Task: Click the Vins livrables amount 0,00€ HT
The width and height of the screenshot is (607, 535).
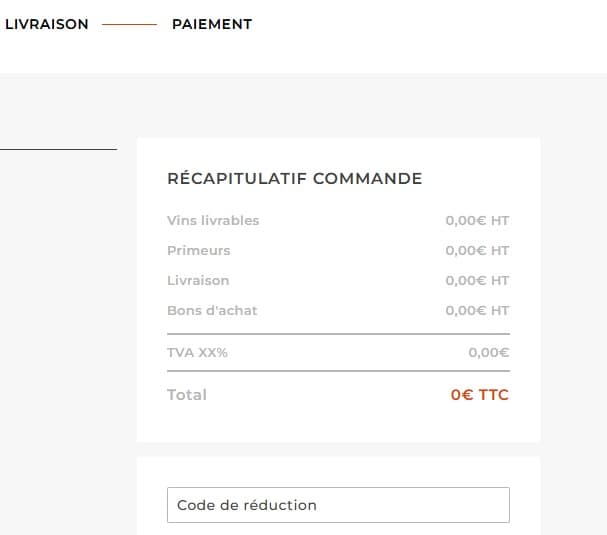Action: pos(477,220)
